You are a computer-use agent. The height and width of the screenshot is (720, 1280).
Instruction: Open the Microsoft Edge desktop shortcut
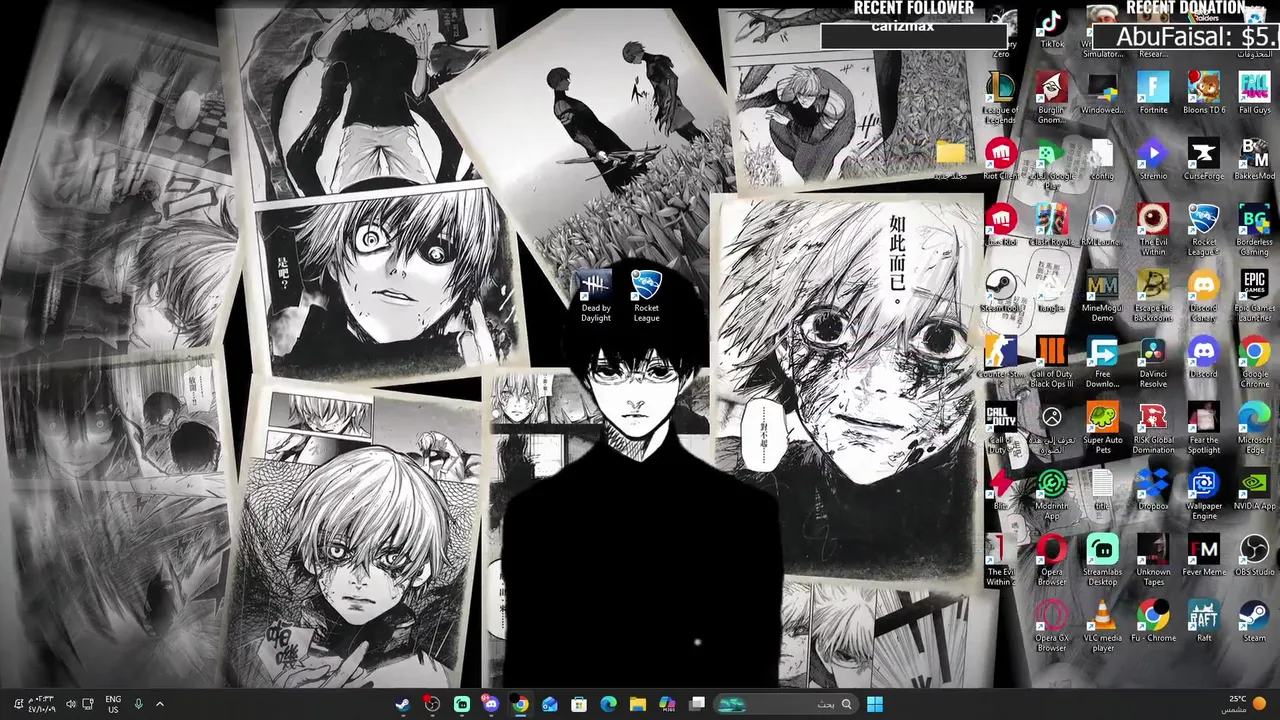(1254, 427)
